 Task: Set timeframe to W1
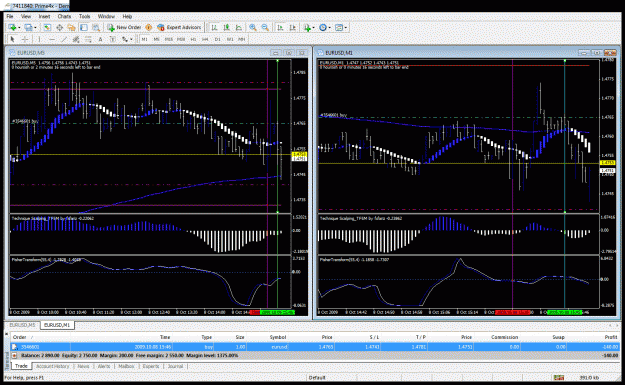[x=230, y=39]
